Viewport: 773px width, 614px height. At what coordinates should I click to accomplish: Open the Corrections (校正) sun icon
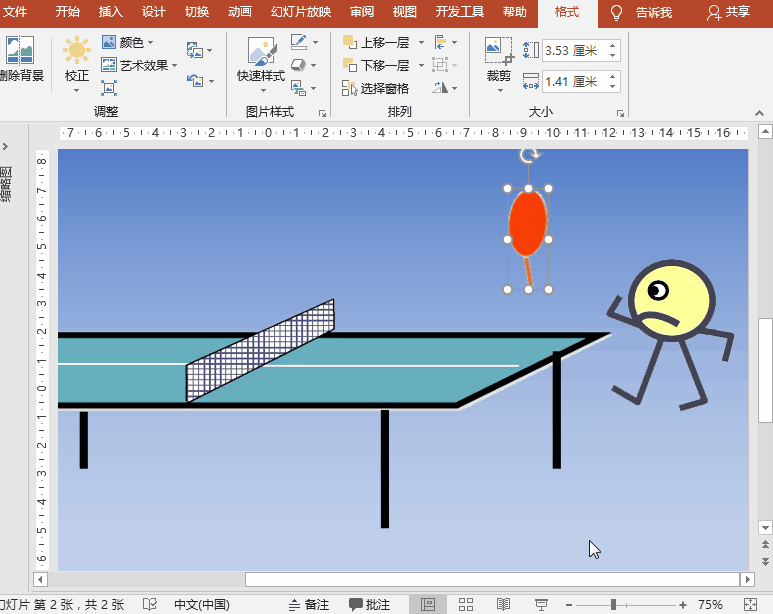tap(77, 50)
